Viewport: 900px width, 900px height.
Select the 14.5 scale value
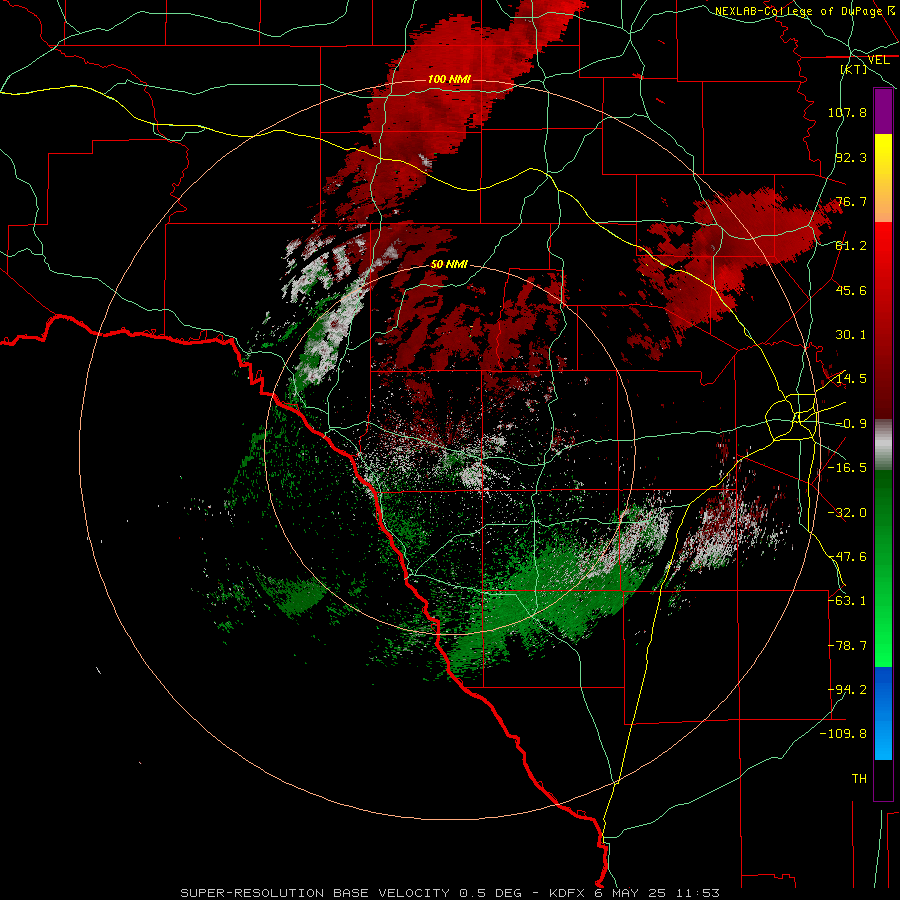(x=851, y=379)
